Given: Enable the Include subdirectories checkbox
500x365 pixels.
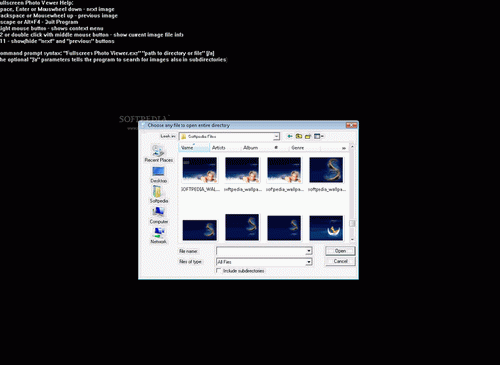Looking at the screenshot, I should pyautogui.click(x=219, y=271).
